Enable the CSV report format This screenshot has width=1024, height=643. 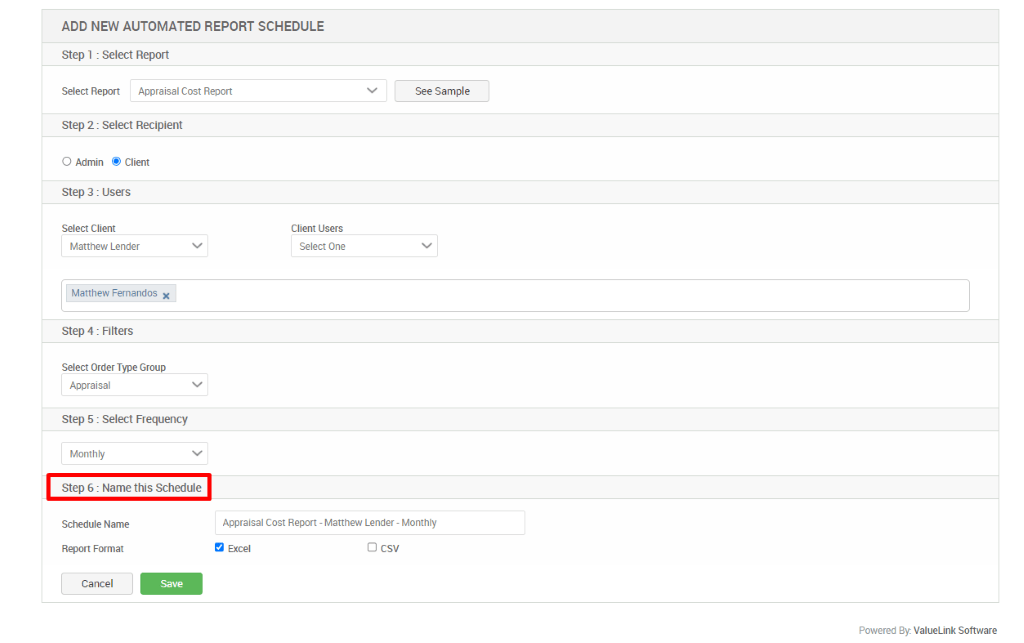pyautogui.click(x=371, y=547)
